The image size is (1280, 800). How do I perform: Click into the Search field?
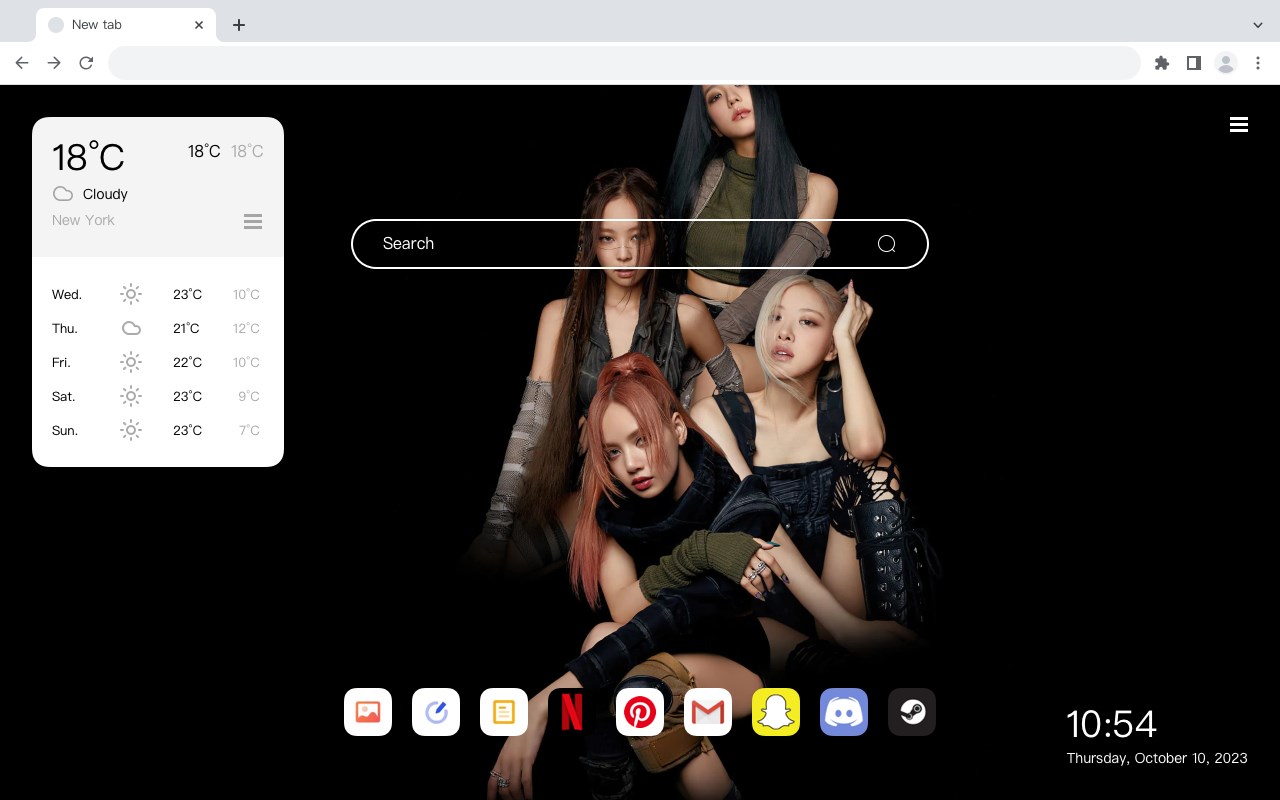click(x=640, y=244)
